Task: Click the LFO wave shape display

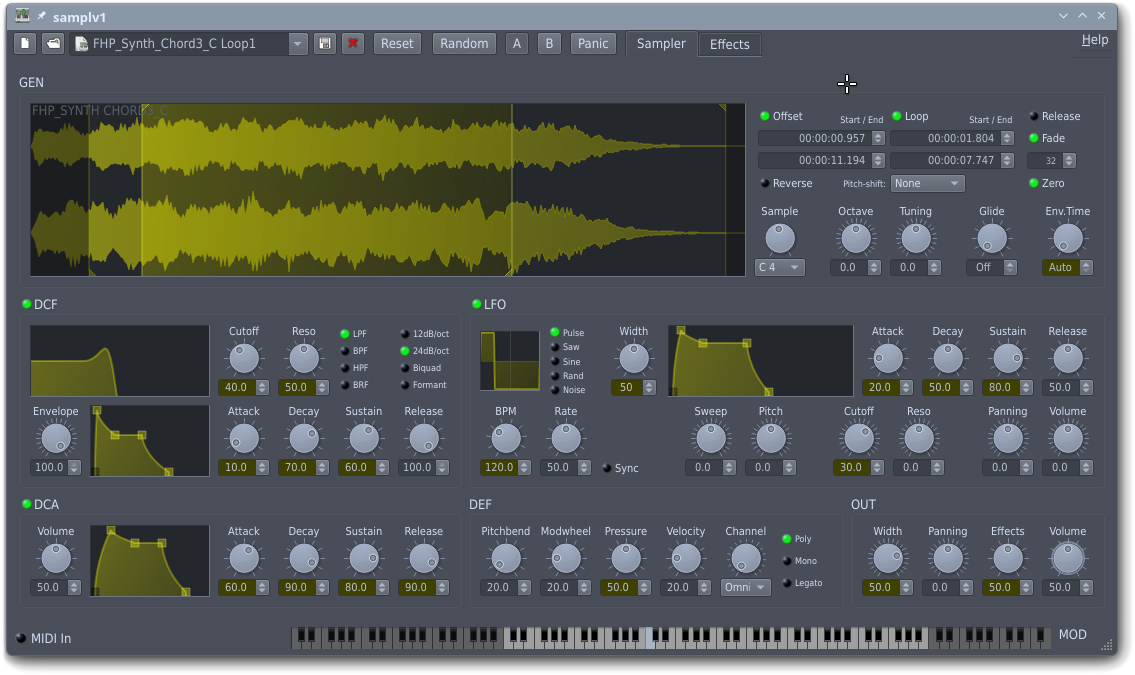Action: point(510,361)
